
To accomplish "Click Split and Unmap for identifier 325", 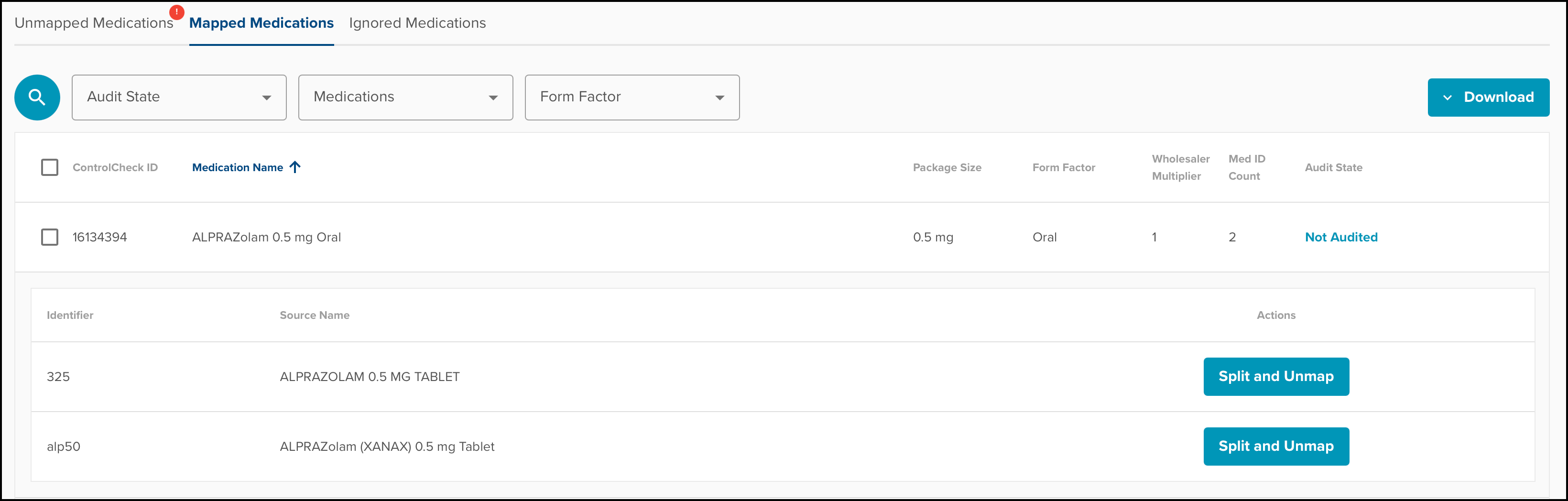I will pos(1276,376).
